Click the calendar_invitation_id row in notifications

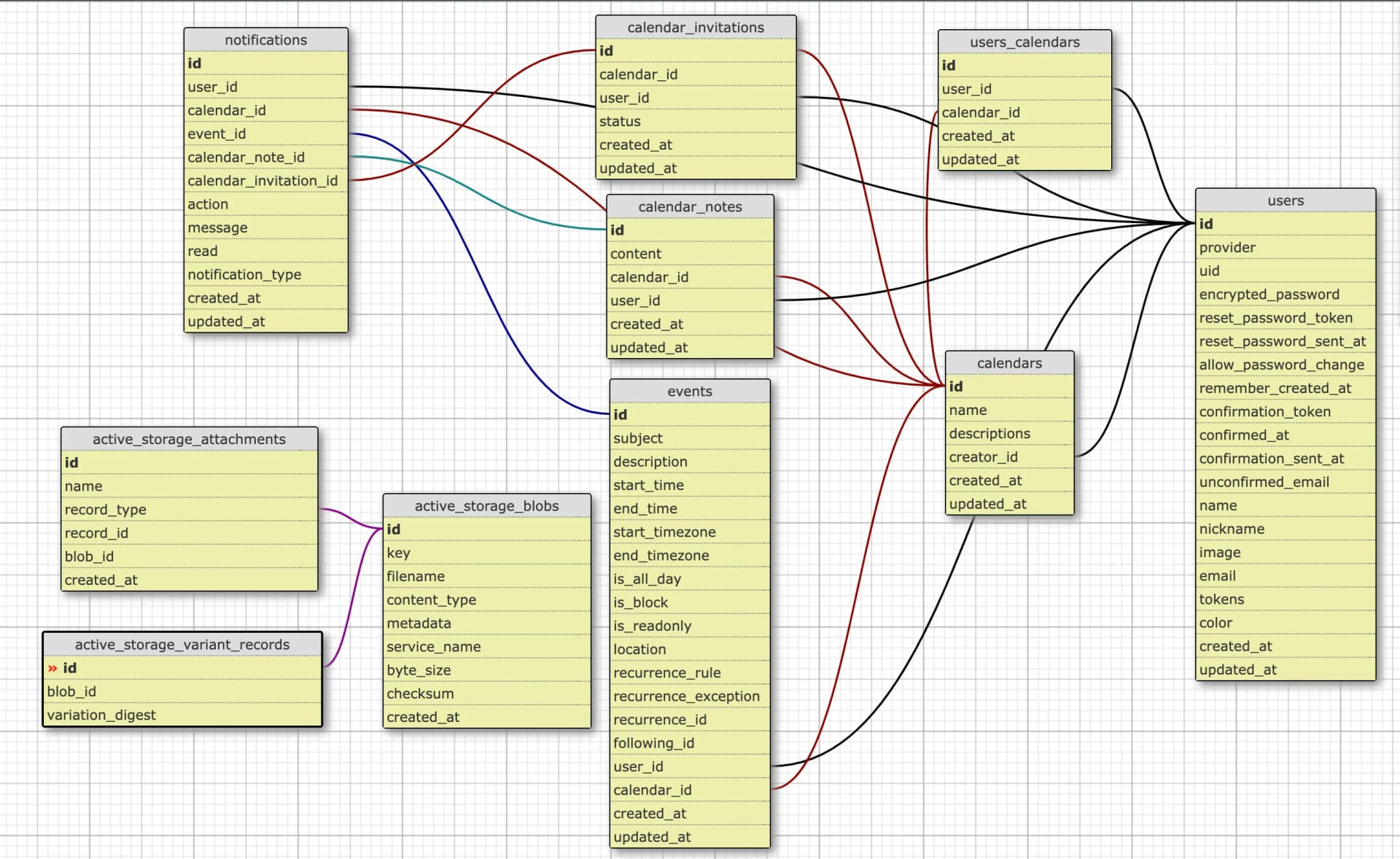click(262, 181)
